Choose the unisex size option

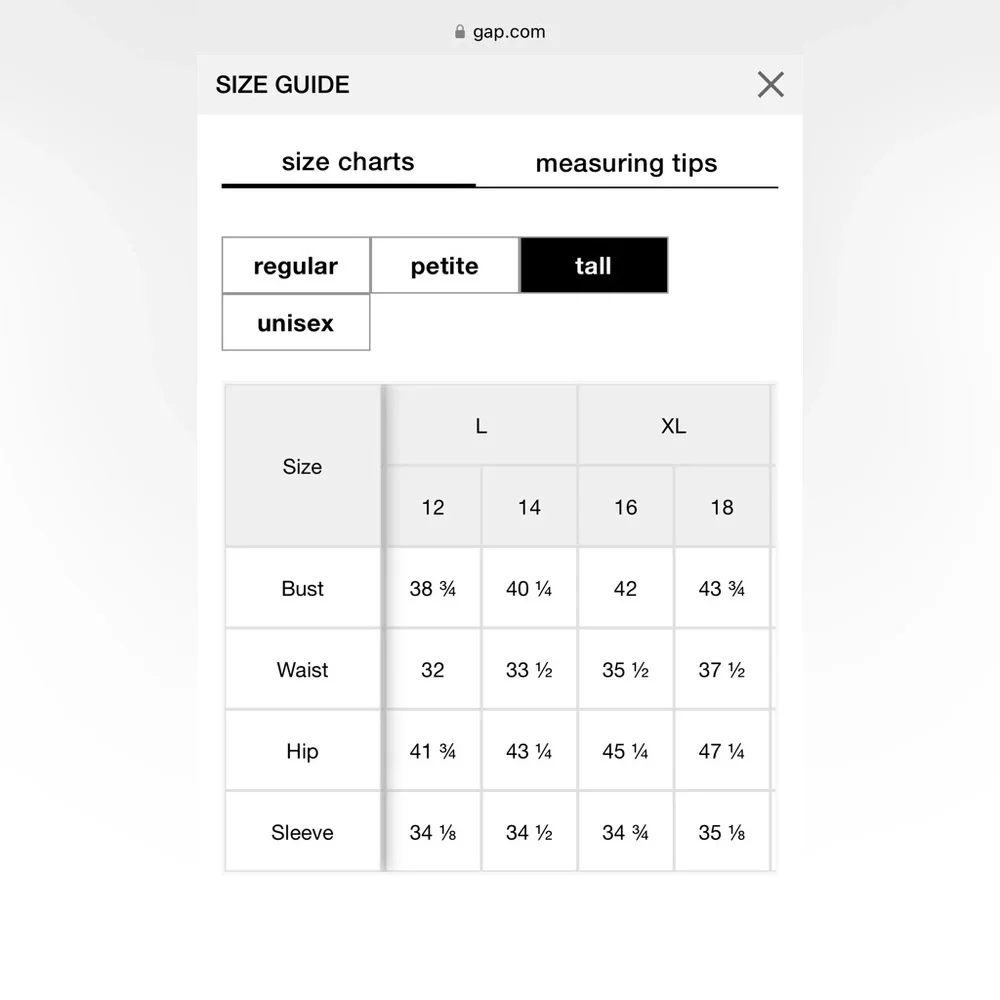tap(296, 323)
